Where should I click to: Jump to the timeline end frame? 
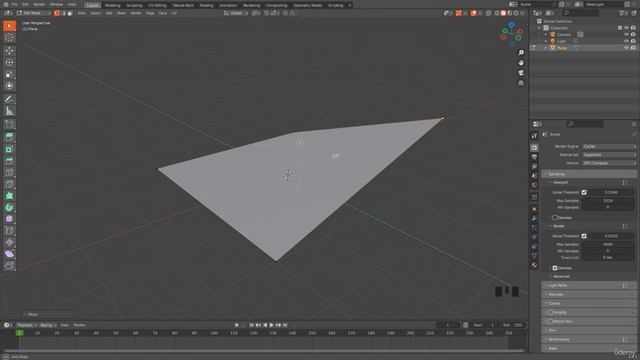click(285, 325)
